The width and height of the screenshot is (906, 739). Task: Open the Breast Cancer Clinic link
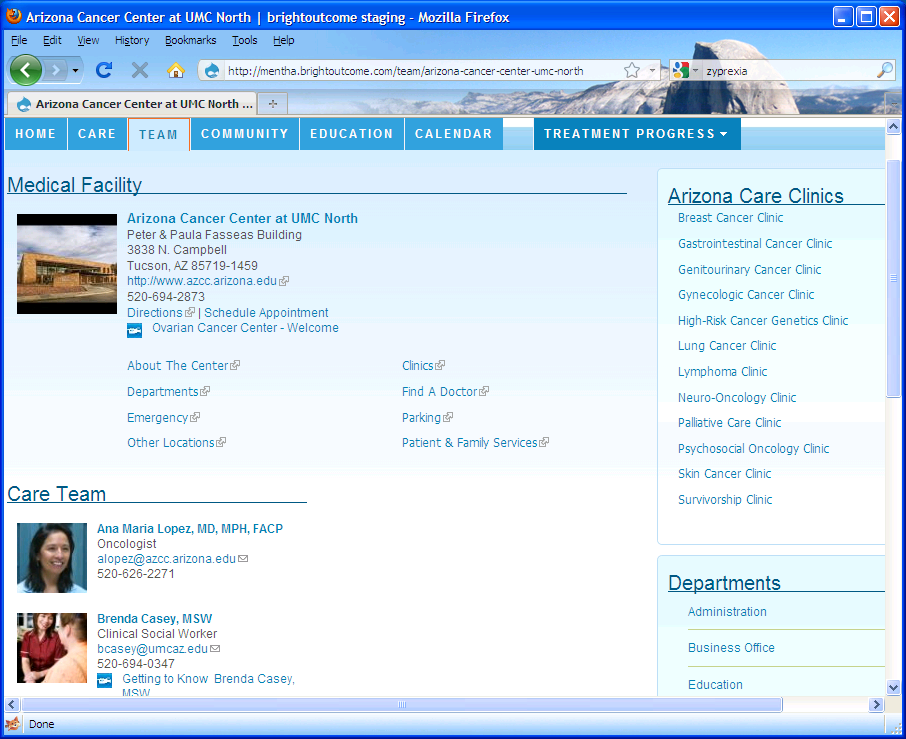(x=730, y=218)
